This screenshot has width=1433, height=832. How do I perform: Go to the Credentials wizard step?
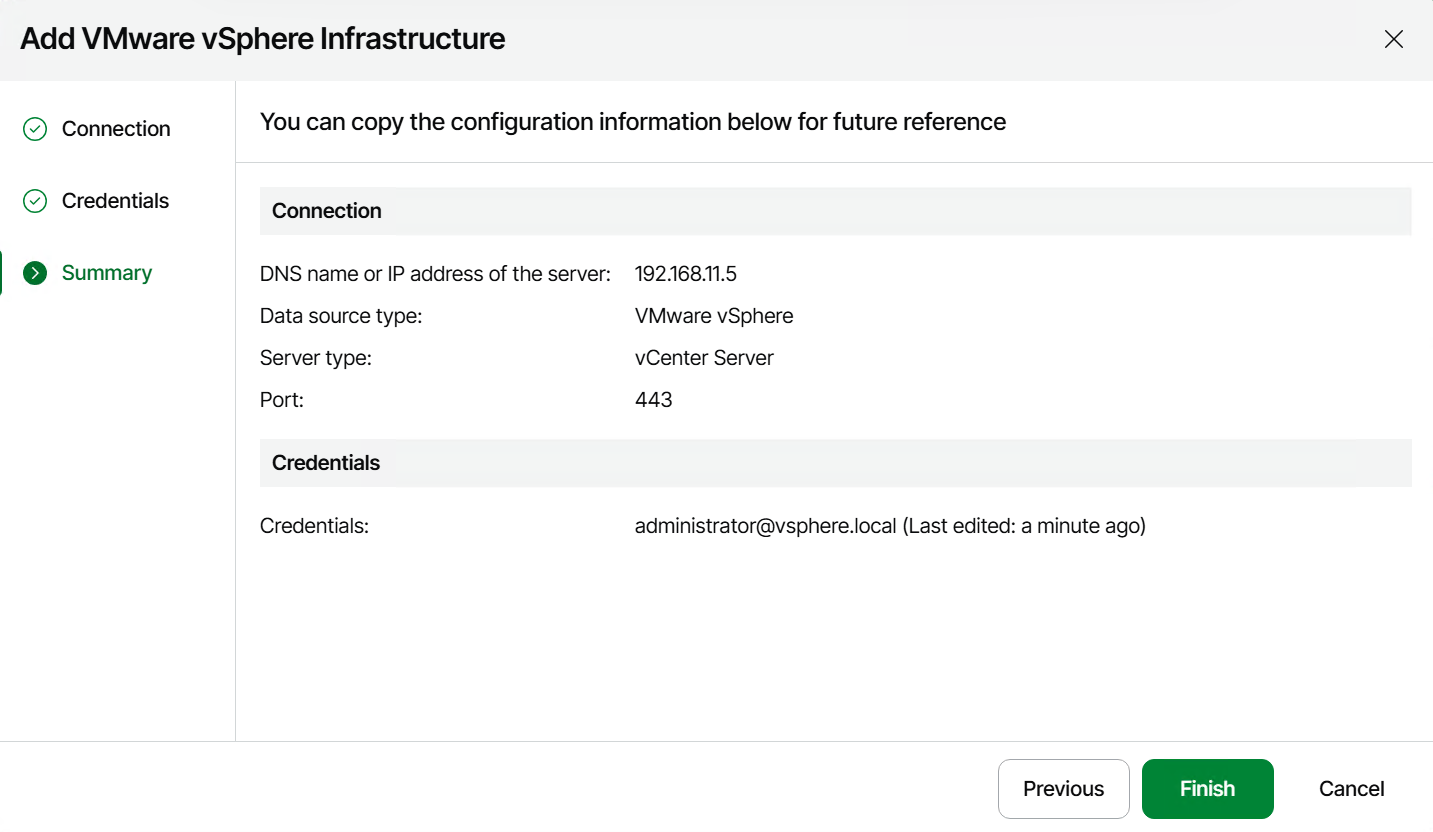tap(115, 201)
